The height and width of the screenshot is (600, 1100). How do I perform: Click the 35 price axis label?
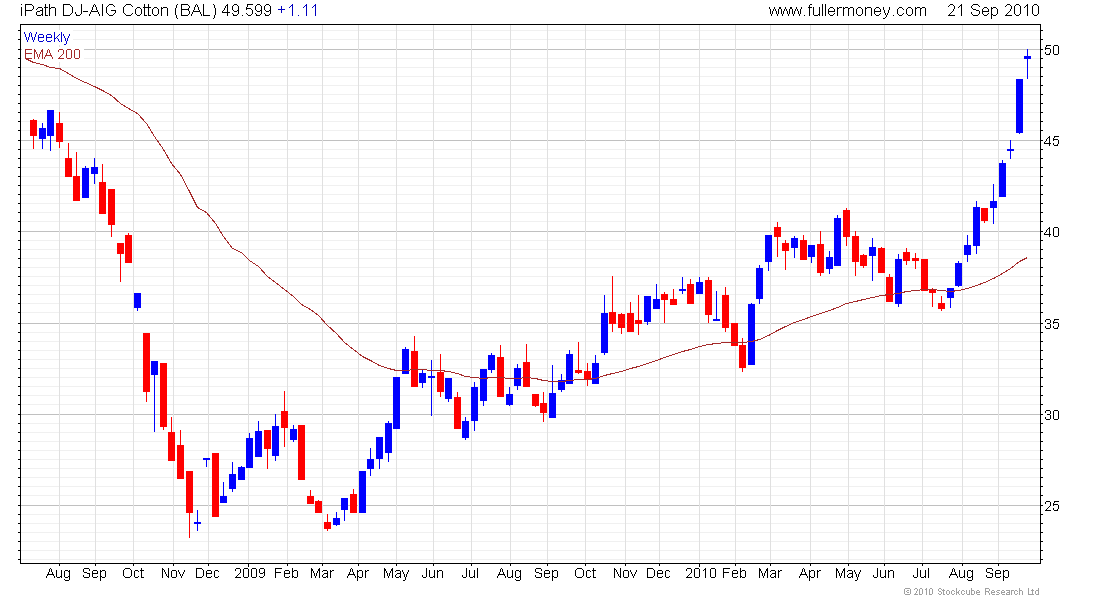point(1052,324)
